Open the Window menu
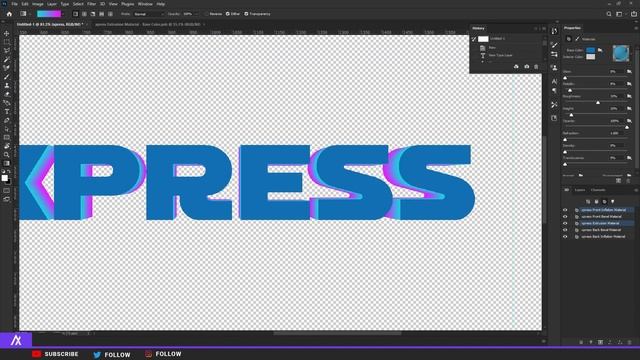Screen dimensions: 640x360 (x=145, y=4)
